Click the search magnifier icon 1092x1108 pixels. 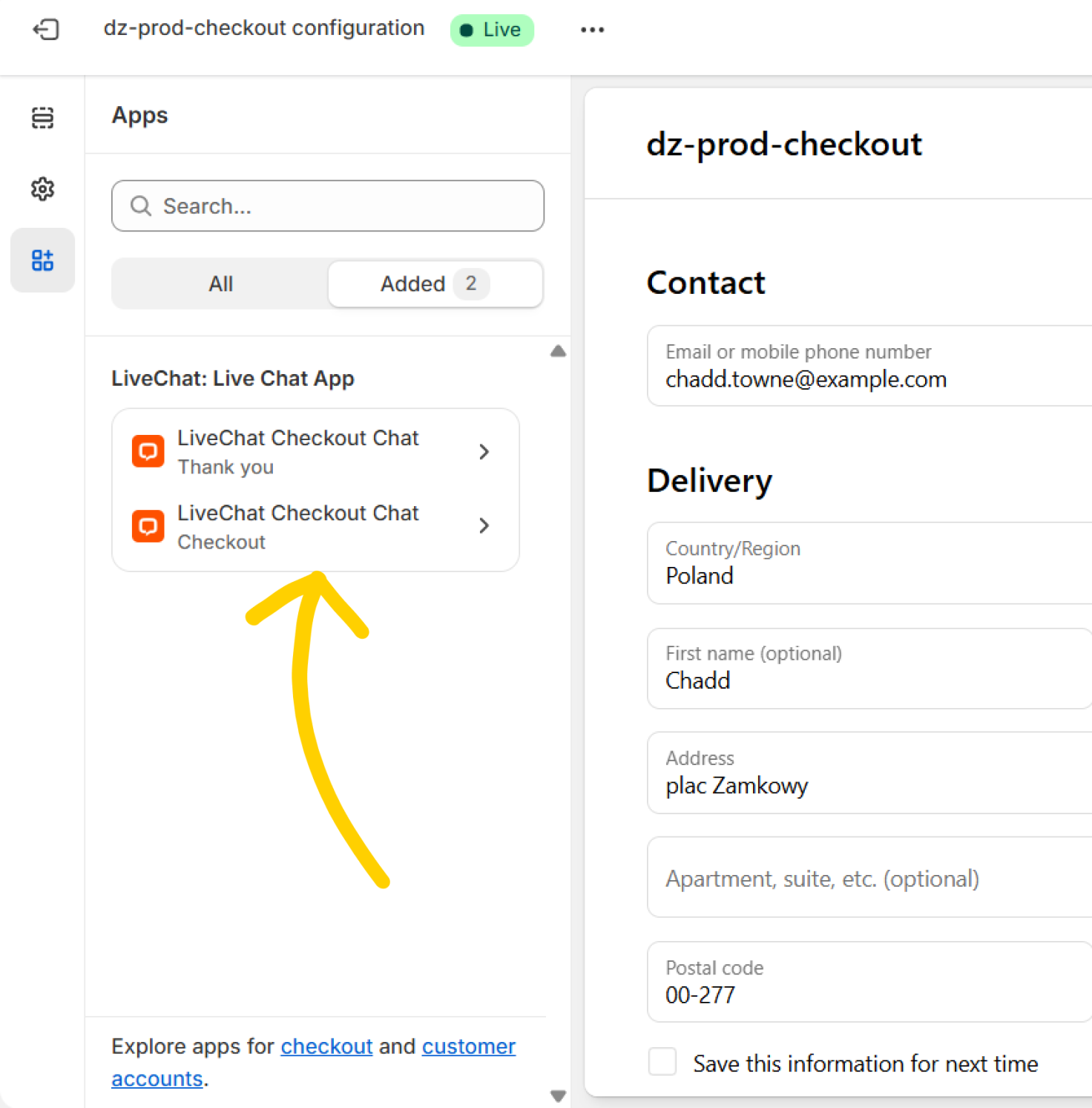140,206
